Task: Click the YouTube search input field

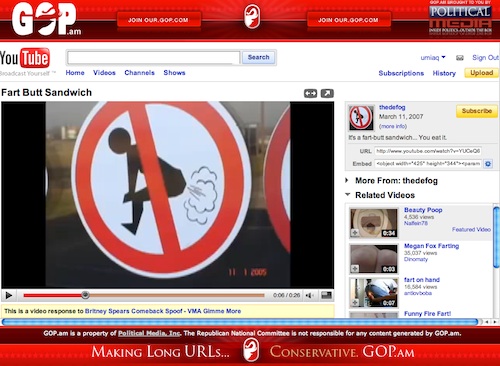Action: [x=153, y=58]
